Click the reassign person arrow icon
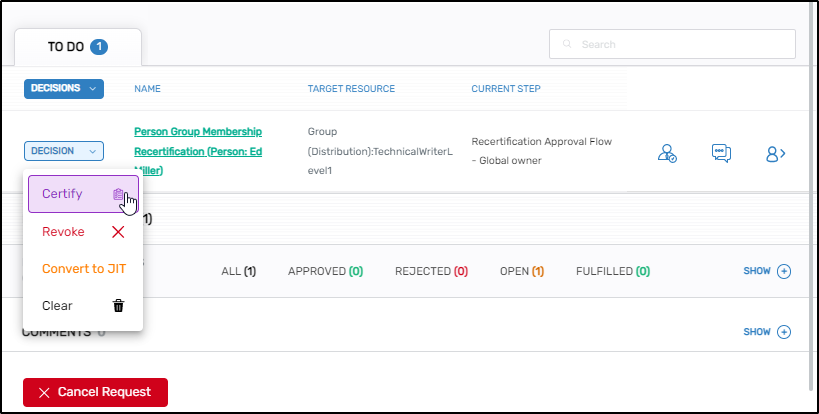The width and height of the screenshot is (819, 414). pos(775,153)
